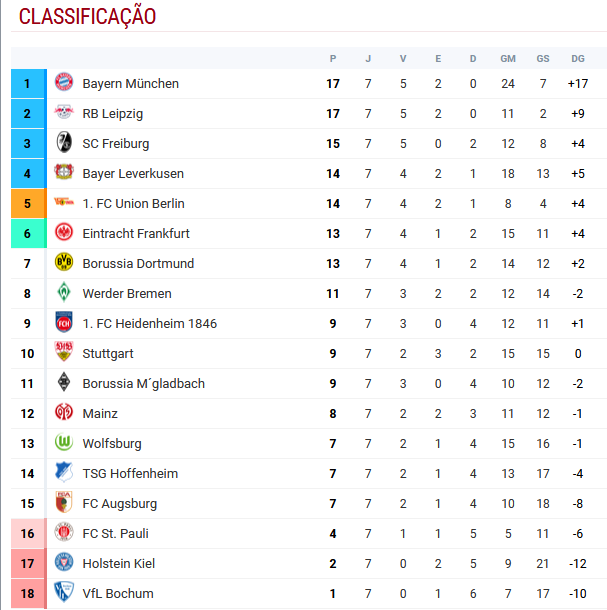607x610 pixels.
Task: Click the Classificação heading
Action: click(87, 16)
